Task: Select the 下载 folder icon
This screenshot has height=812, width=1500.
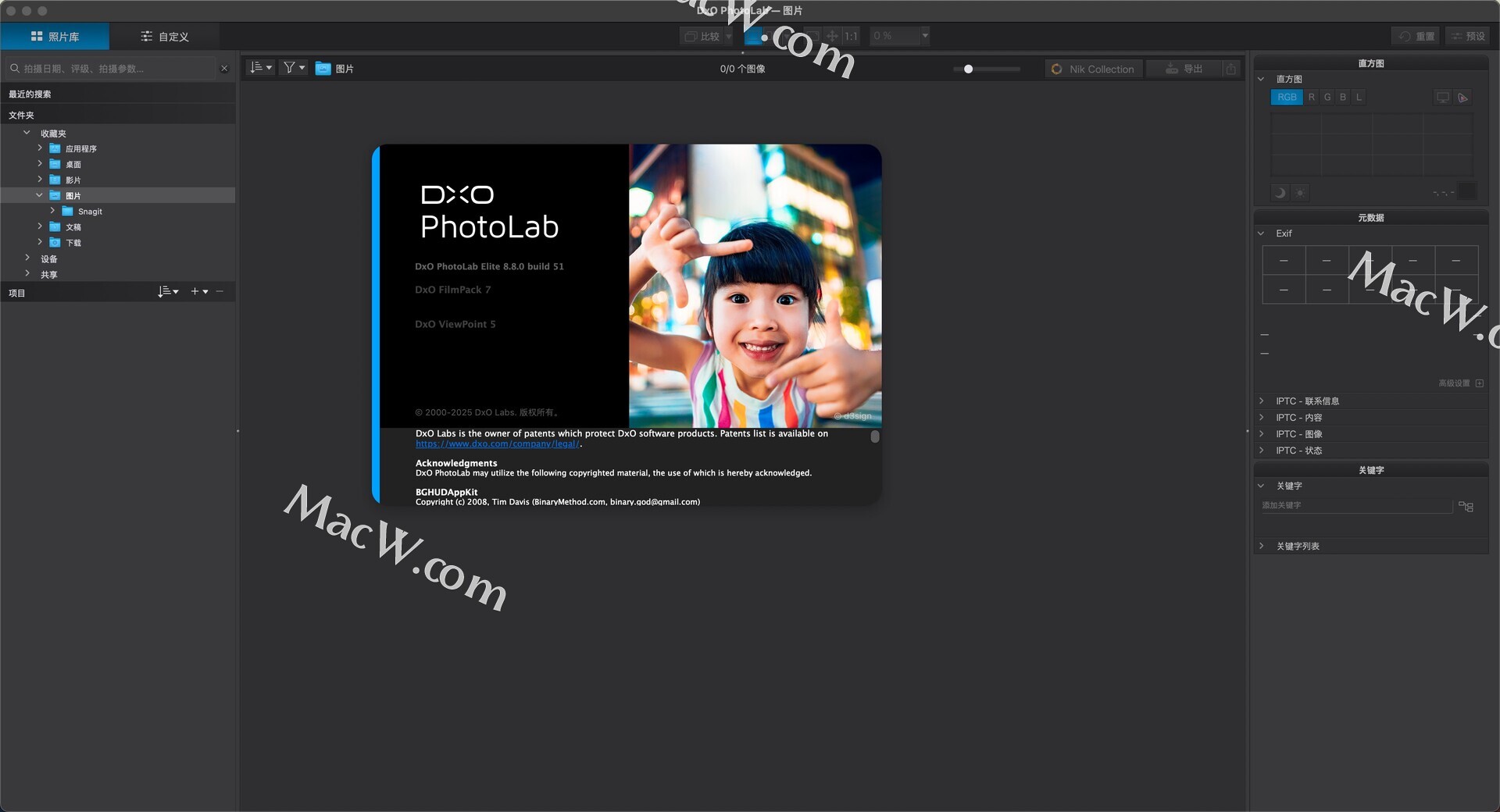Action: point(55,242)
